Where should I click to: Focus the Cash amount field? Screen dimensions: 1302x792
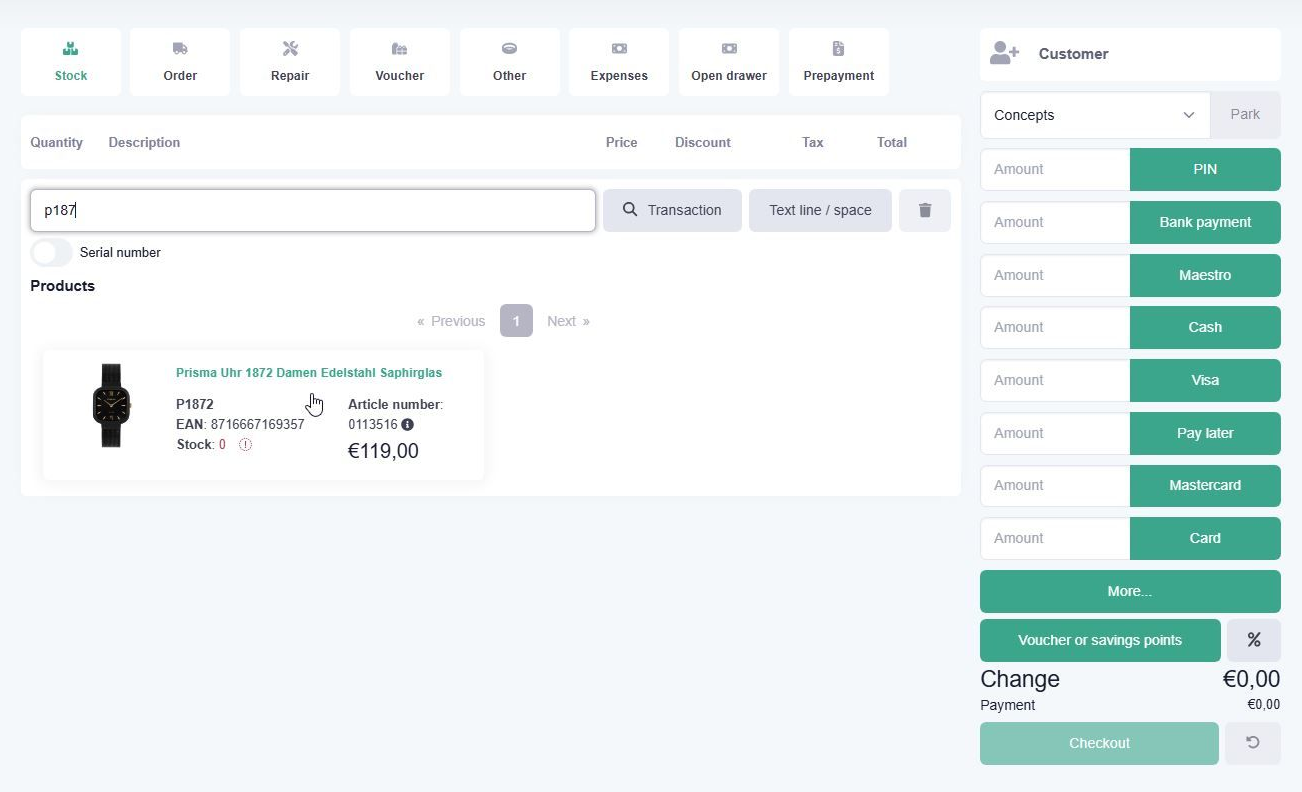coord(1055,327)
